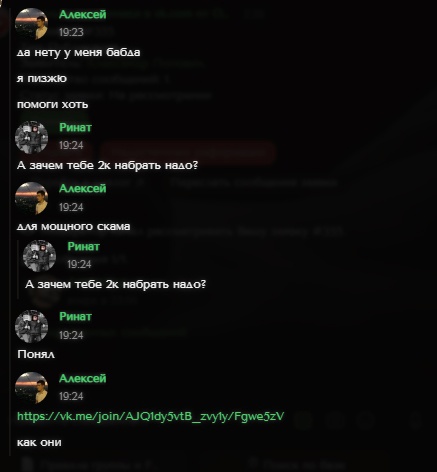This screenshot has width=437, height=472.
Task: Select the last message 'как они'
Action: point(39,443)
